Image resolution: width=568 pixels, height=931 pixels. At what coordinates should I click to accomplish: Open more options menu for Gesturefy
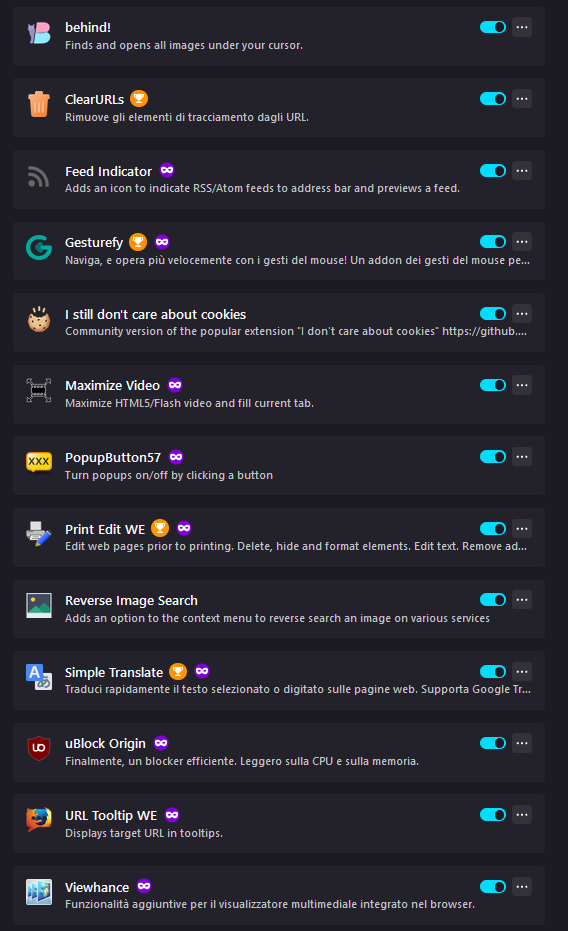coord(522,242)
